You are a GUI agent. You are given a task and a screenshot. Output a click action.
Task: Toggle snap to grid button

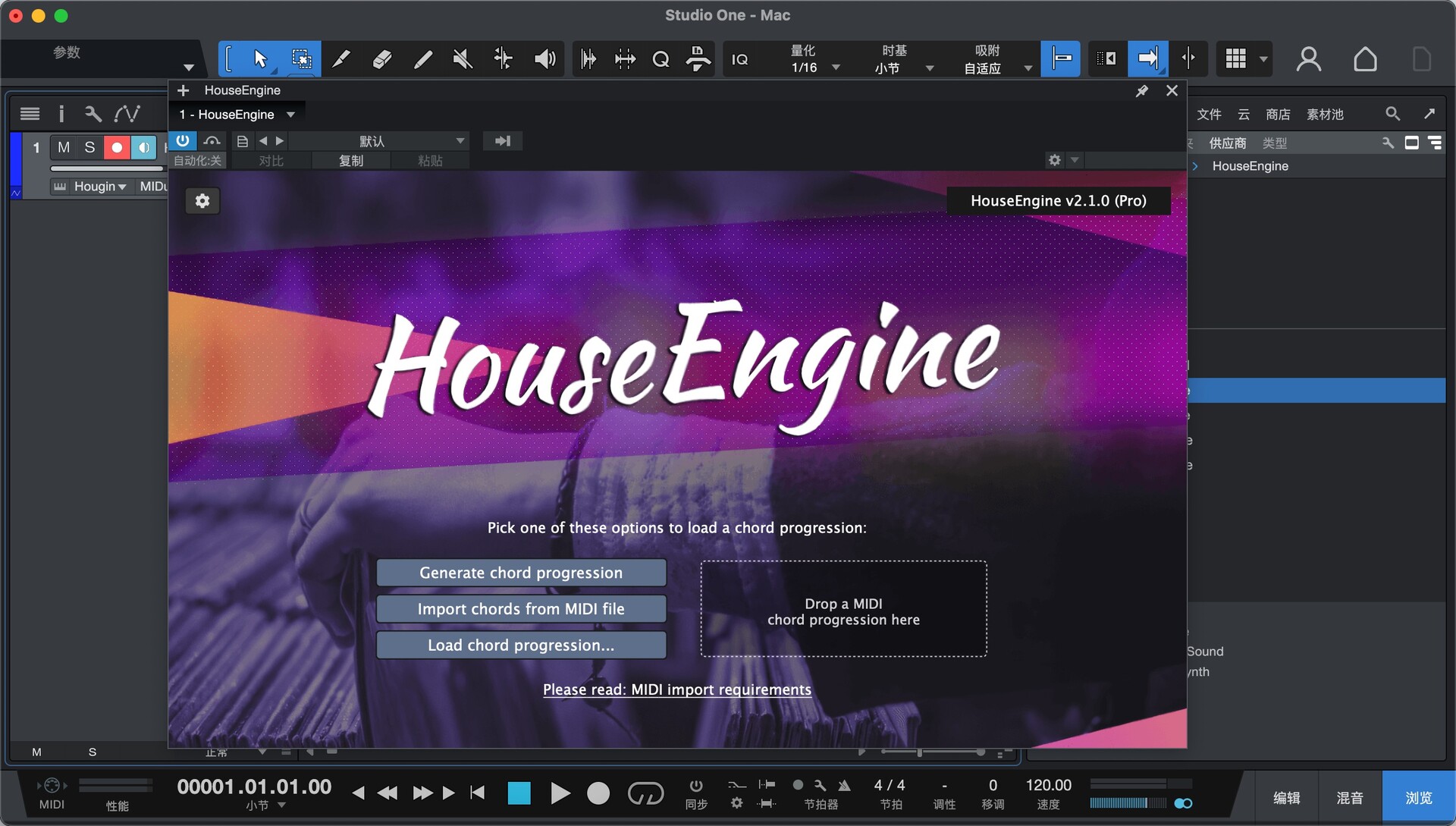point(1060,59)
